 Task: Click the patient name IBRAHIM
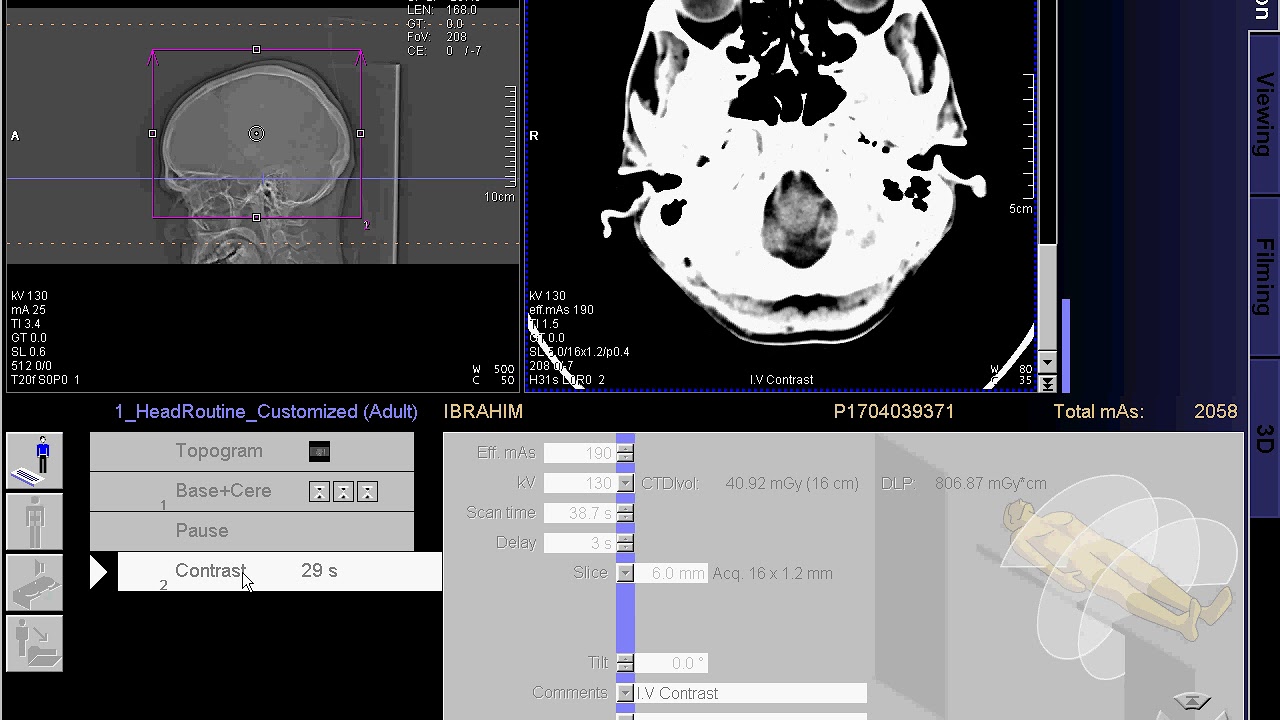pyautogui.click(x=483, y=411)
